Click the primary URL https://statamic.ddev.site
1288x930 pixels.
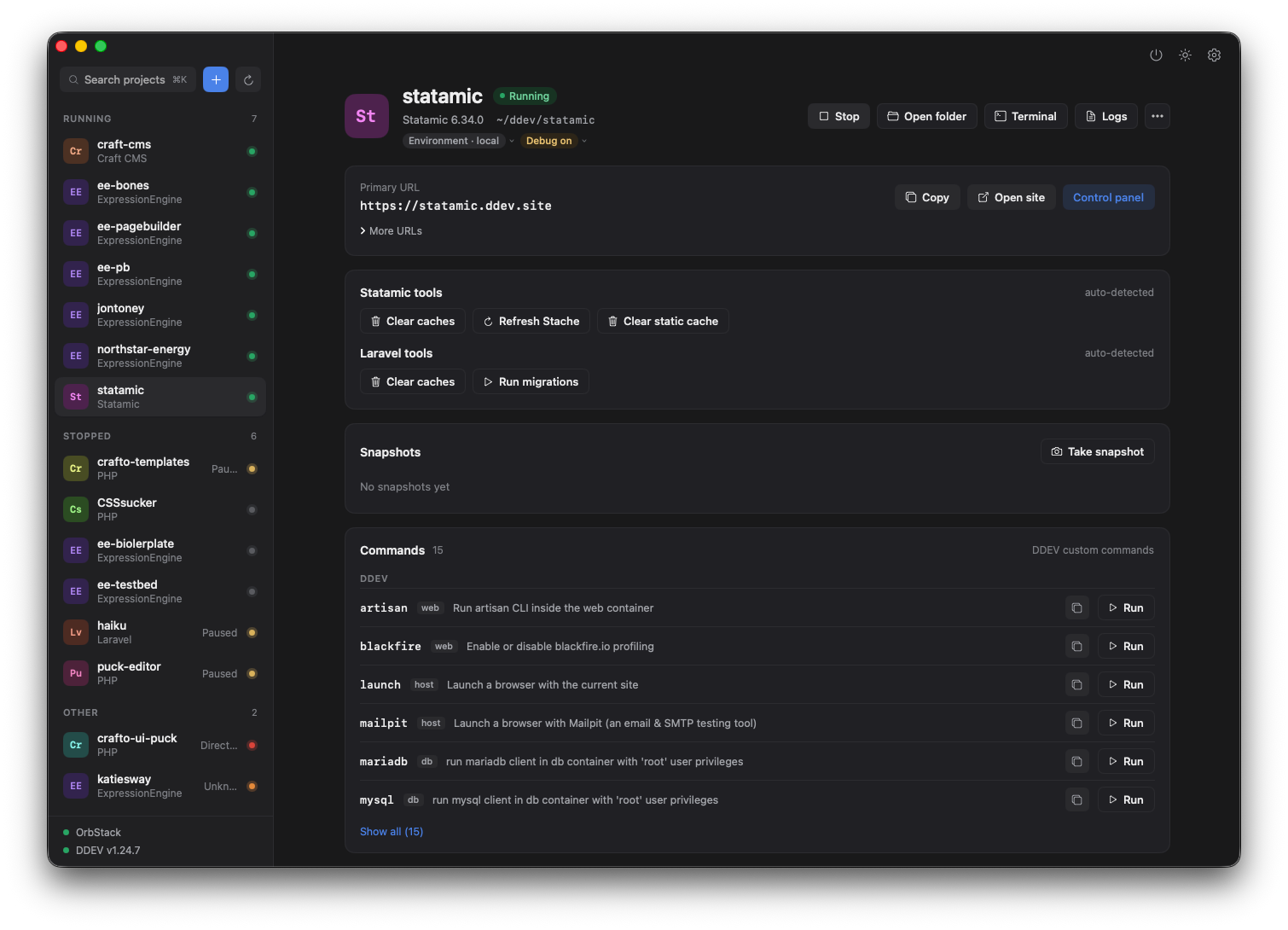tap(455, 206)
